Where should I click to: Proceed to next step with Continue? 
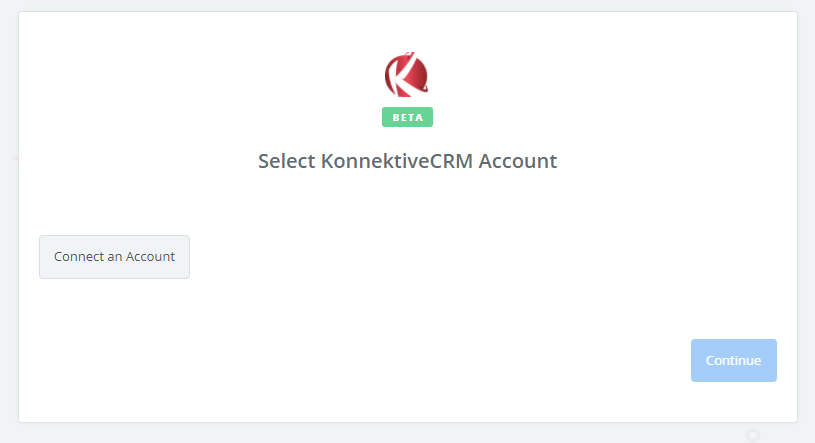pos(734,360)
